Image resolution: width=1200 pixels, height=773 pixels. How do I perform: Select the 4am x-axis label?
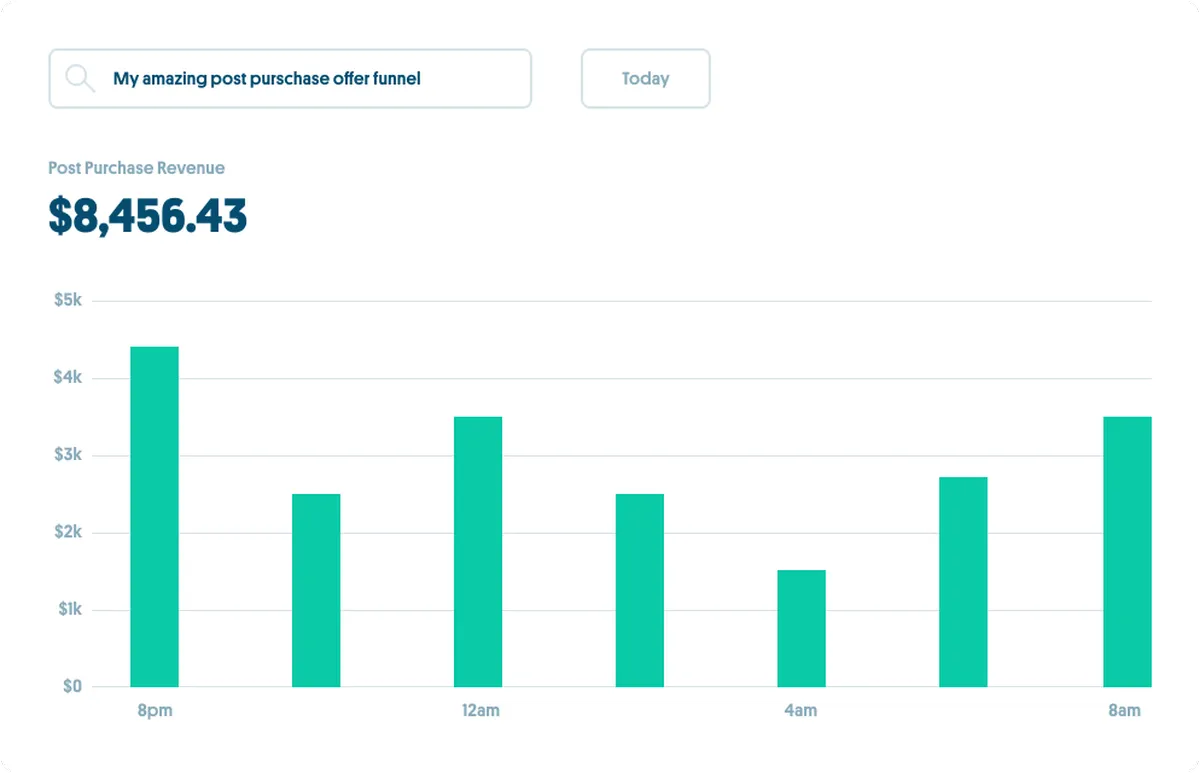point(800,711)
